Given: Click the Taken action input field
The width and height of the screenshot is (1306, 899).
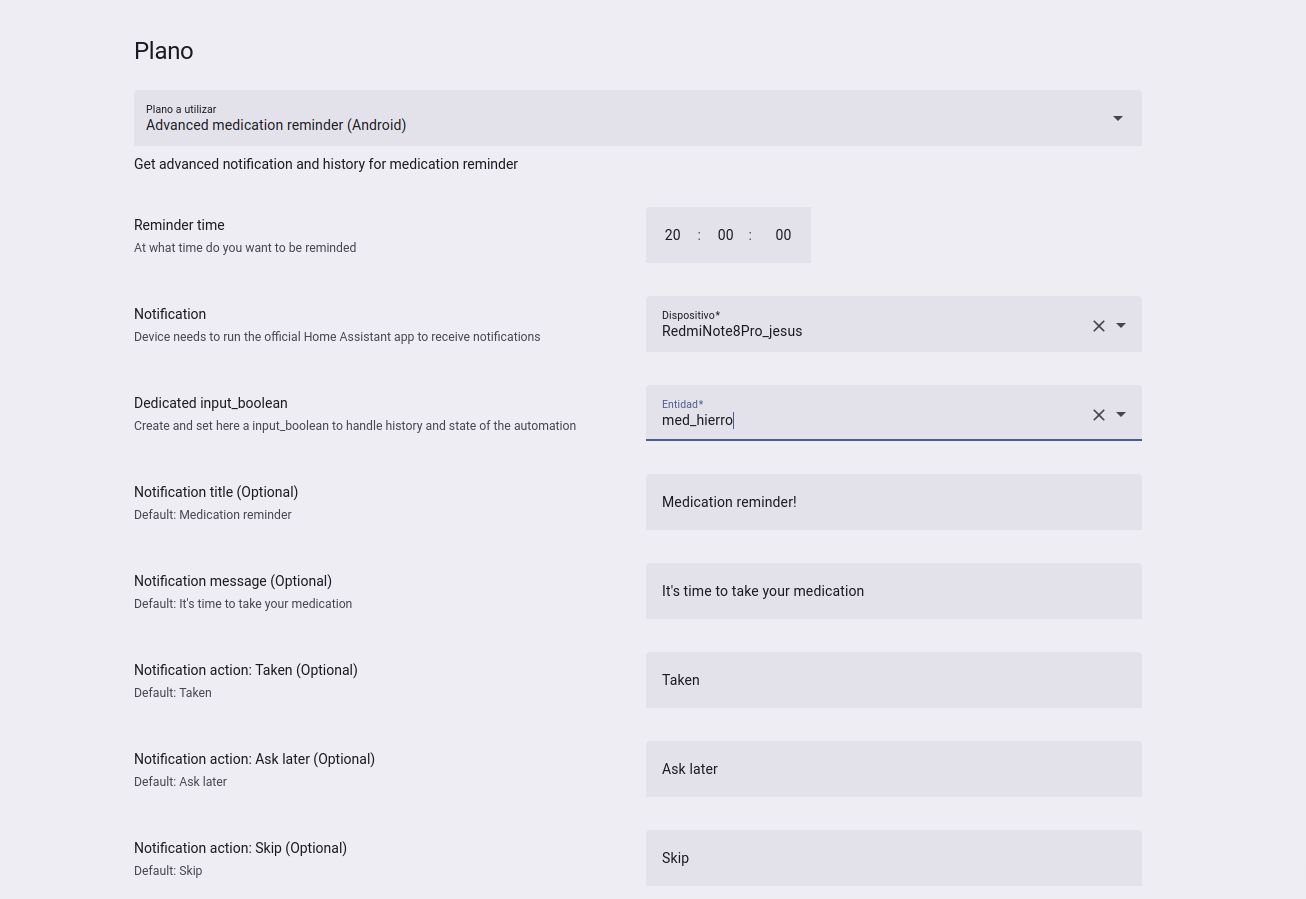Looking at the screenshot, I should pyautogui.click(x=893, y=680).
